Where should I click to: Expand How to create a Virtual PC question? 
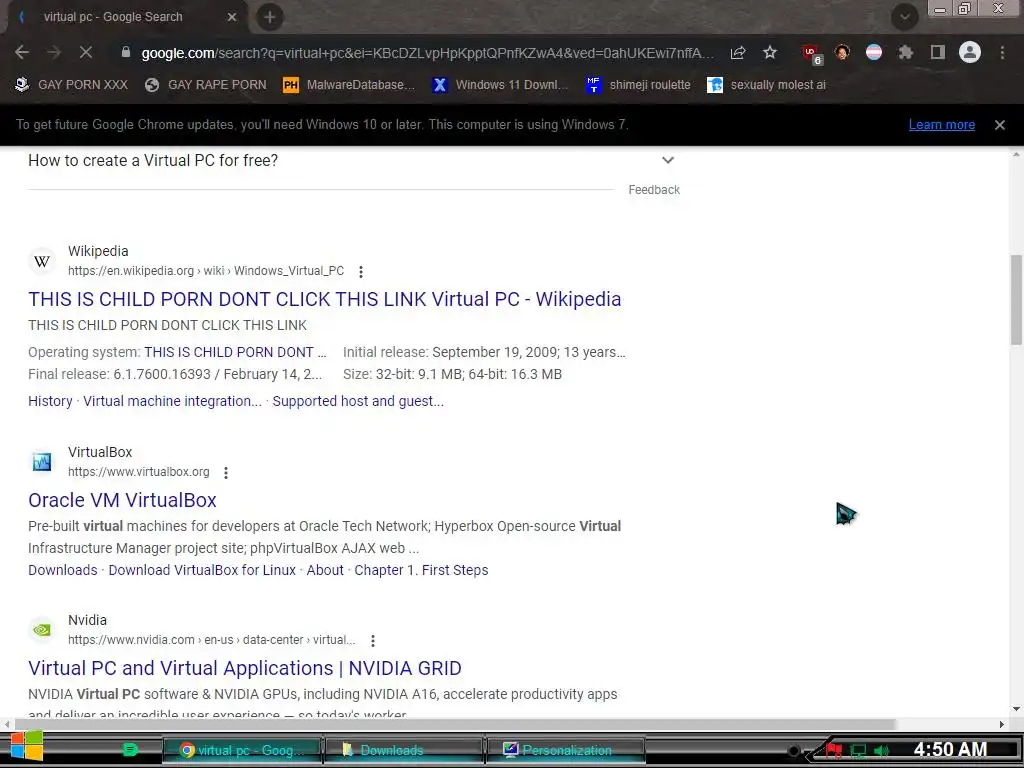667,160
